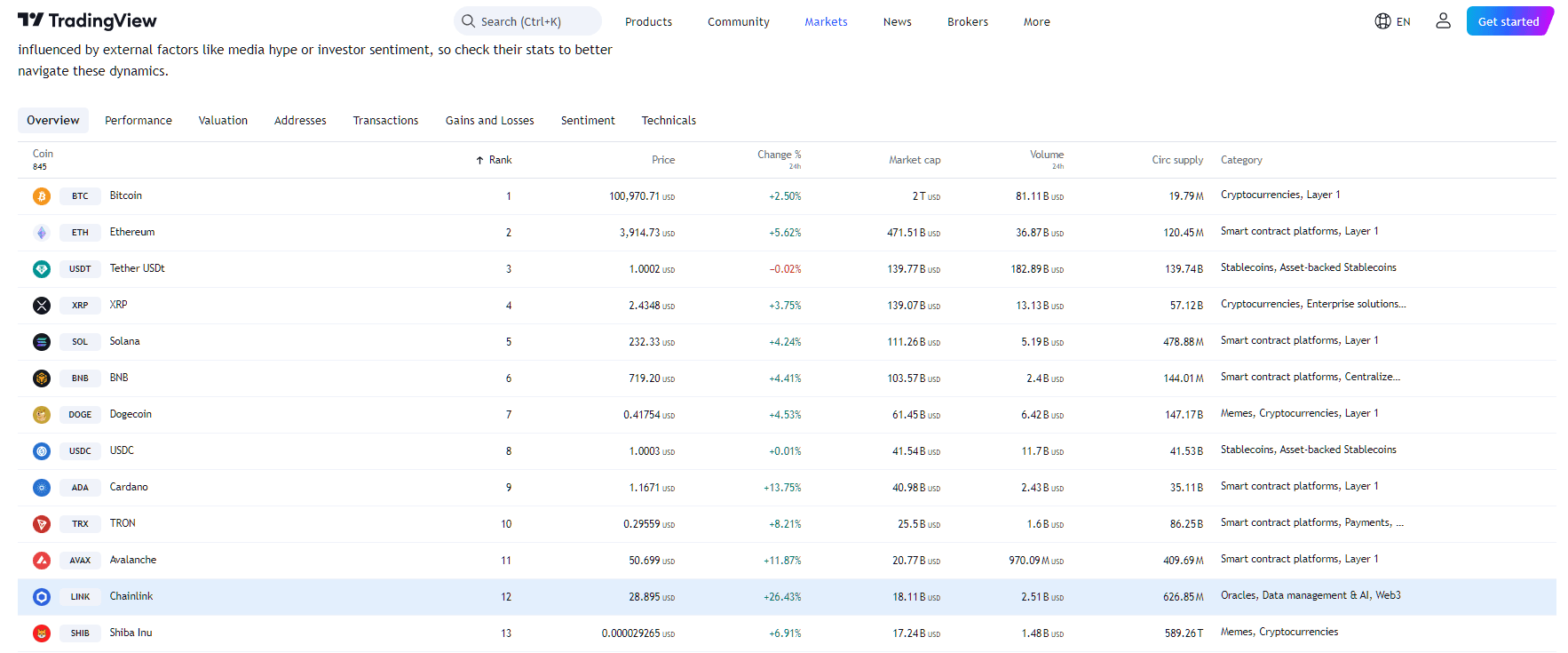Image resolution: width=1568 pixels, height=653 pixels.
Task: Click the BNB coin icon
Action: (x=42, y=378)
